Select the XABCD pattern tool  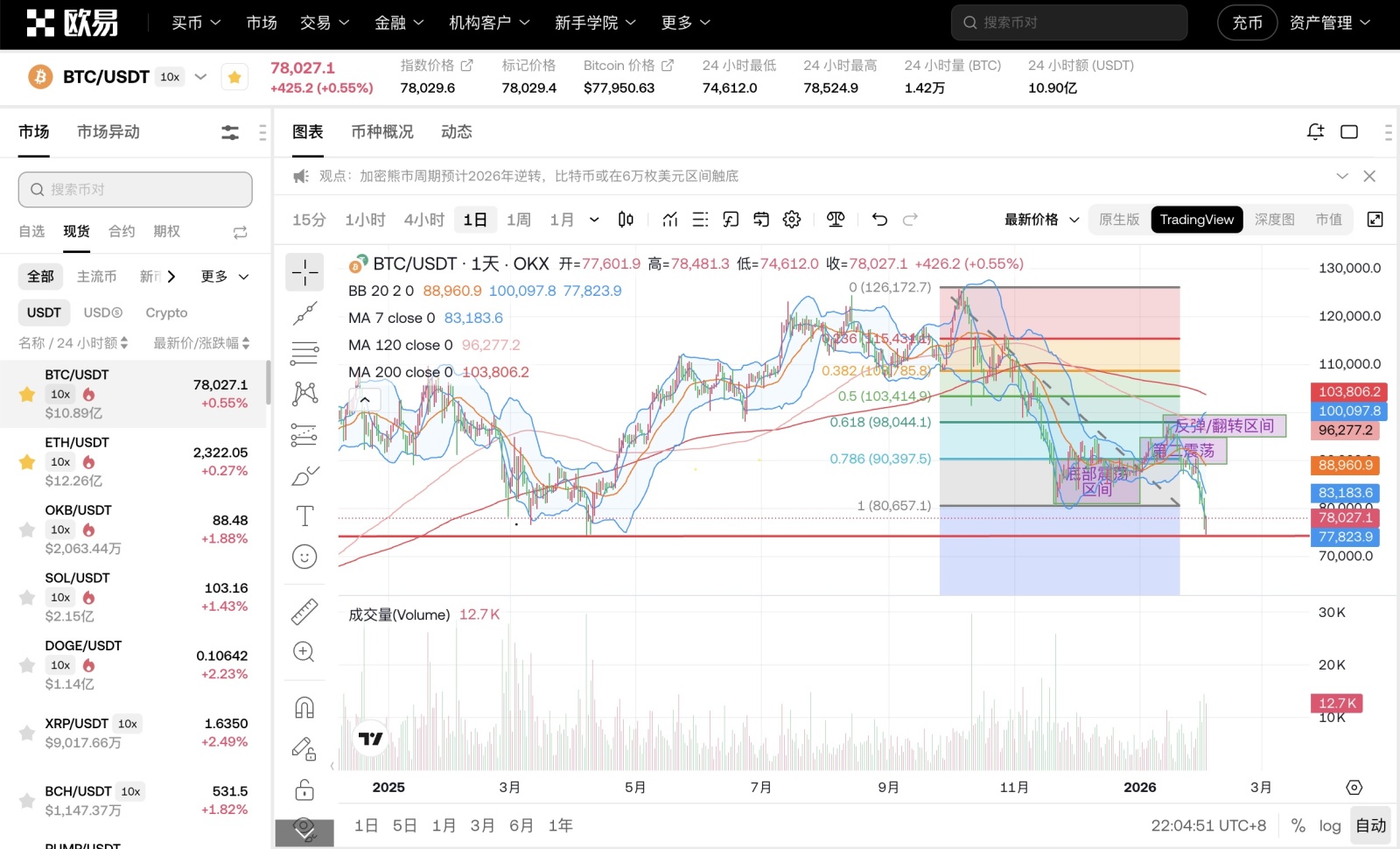click(304, 393)
